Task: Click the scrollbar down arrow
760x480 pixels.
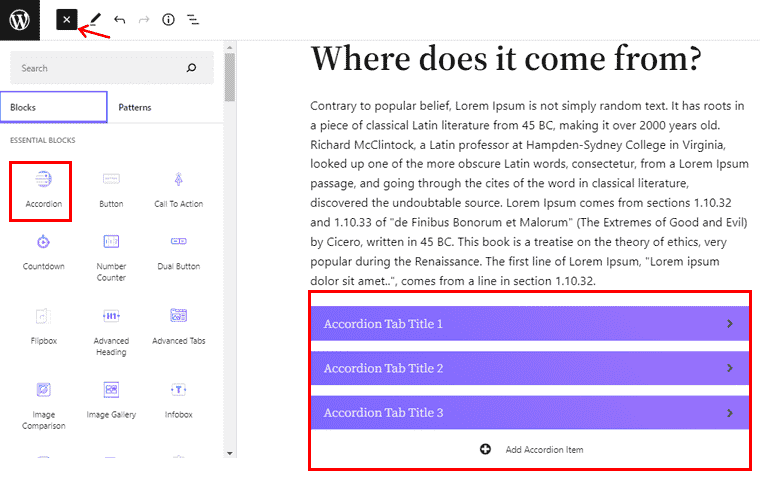Action: [x=230, y=453]
